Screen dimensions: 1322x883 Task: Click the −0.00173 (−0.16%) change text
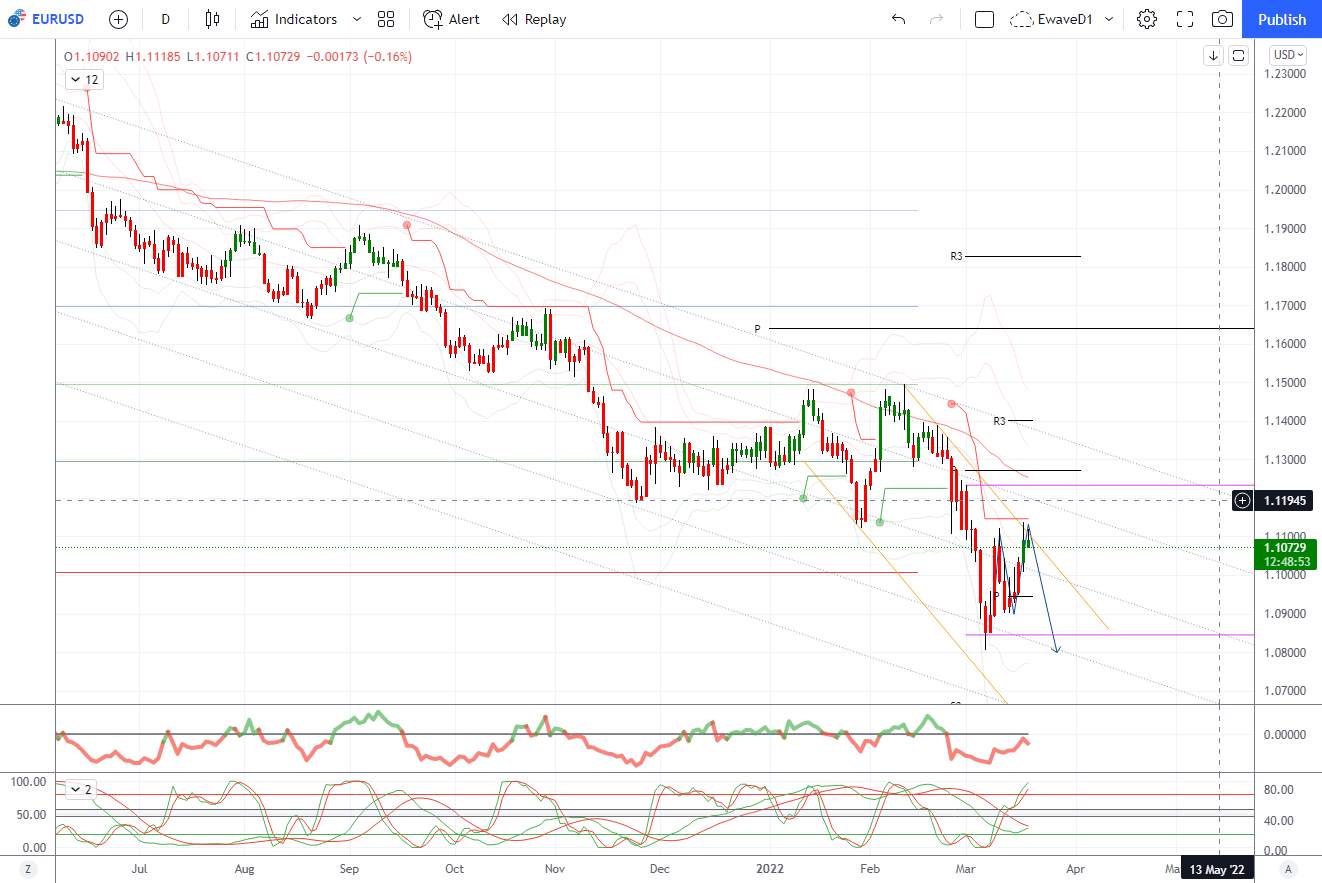(x=360, y=57)
